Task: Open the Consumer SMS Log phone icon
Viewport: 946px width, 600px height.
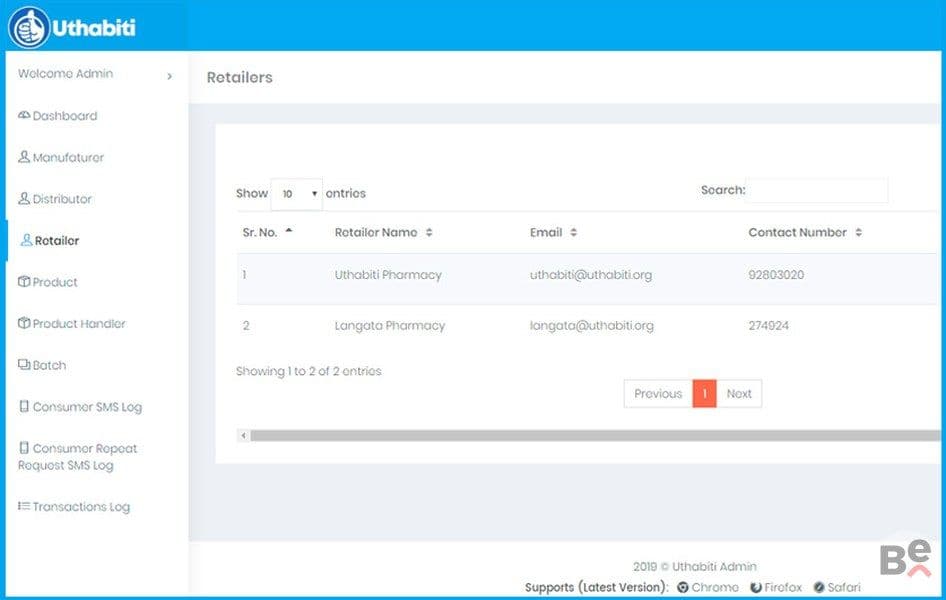Action: 24,406
